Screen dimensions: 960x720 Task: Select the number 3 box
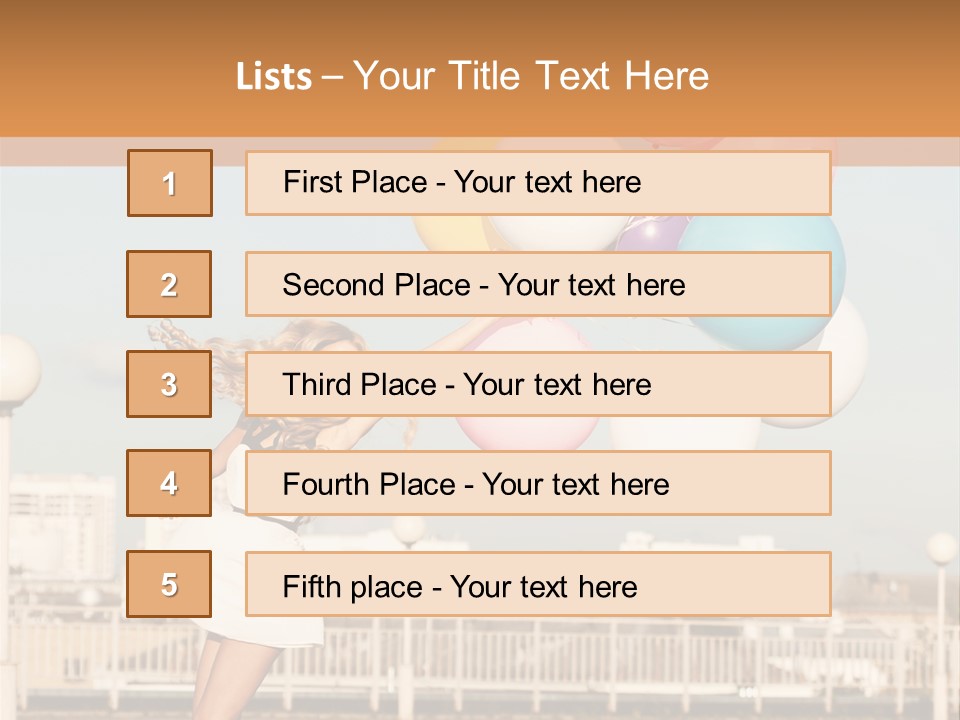(169, 384)
